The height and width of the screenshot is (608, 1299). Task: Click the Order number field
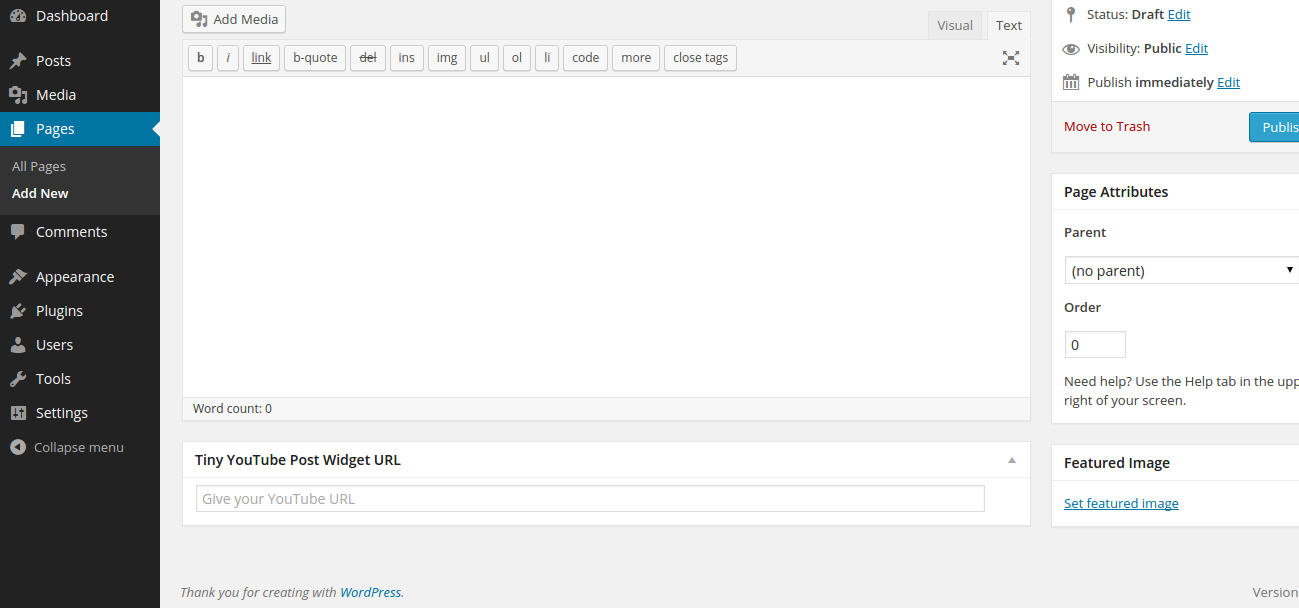[1095, 345]
